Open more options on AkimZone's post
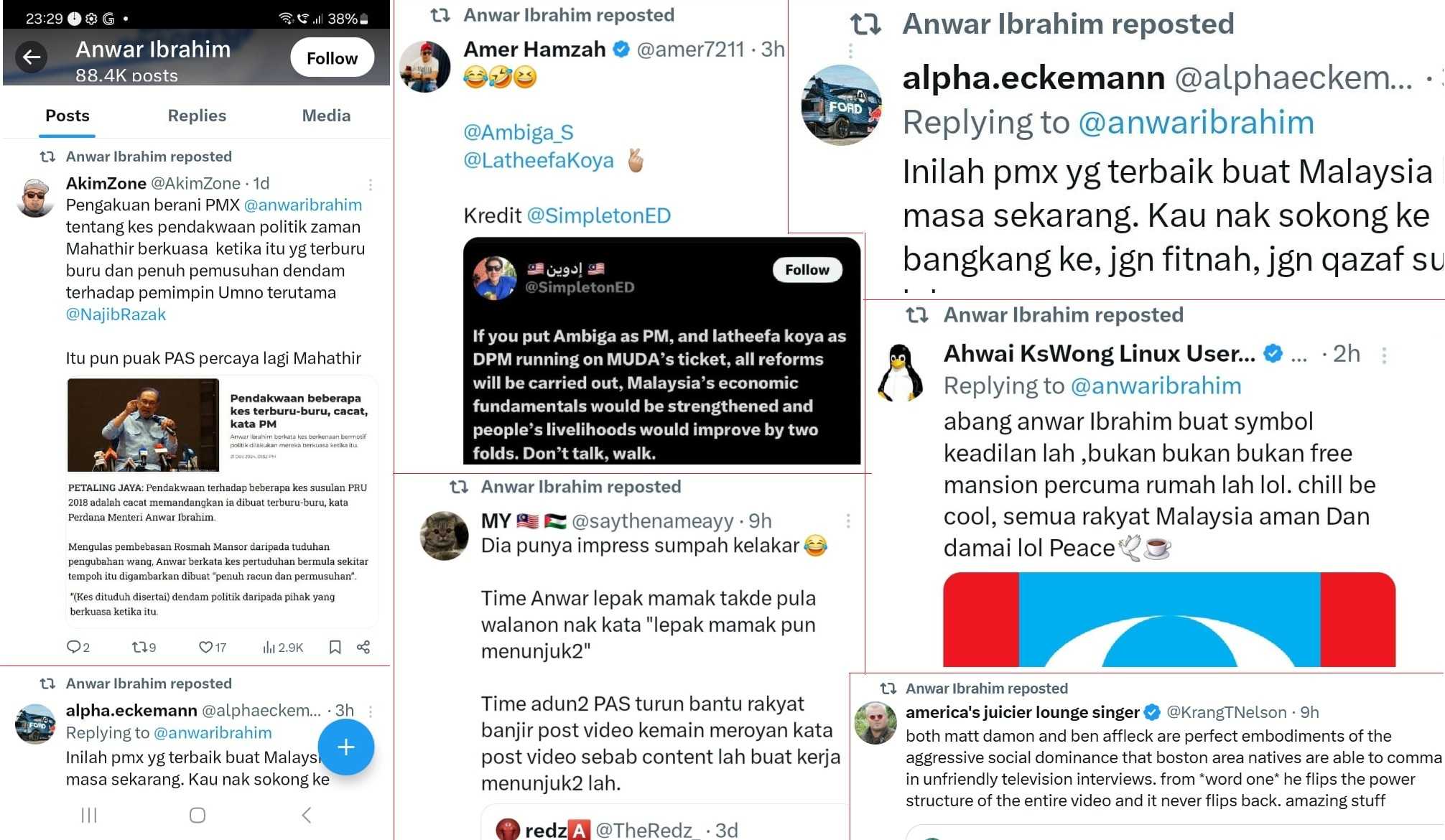Image resolution: width=1445 pixels, height=840 pixels. click(371, 185)
